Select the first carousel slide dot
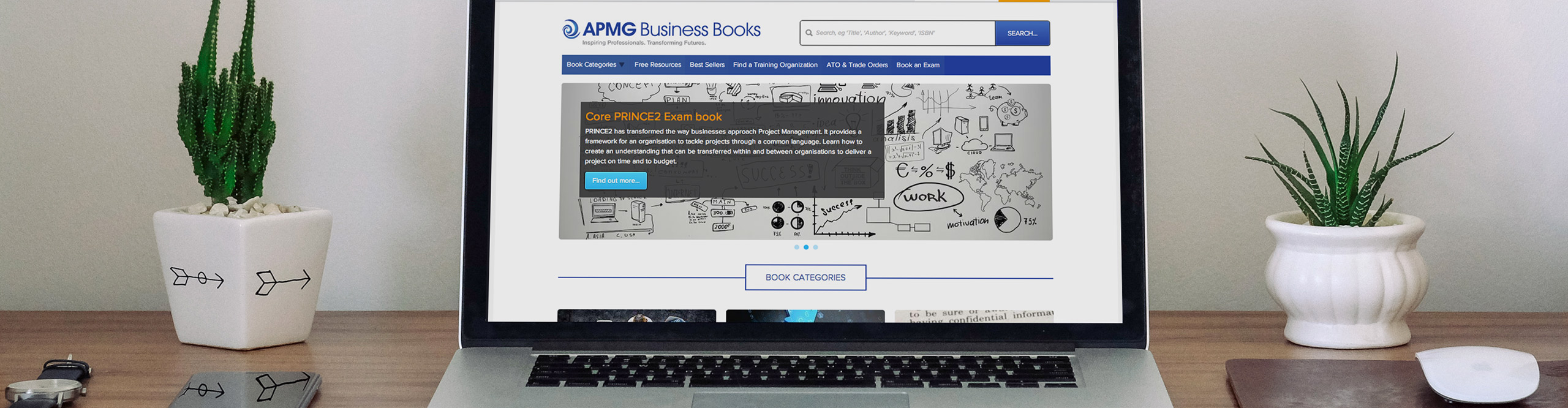 click(796, 247)
